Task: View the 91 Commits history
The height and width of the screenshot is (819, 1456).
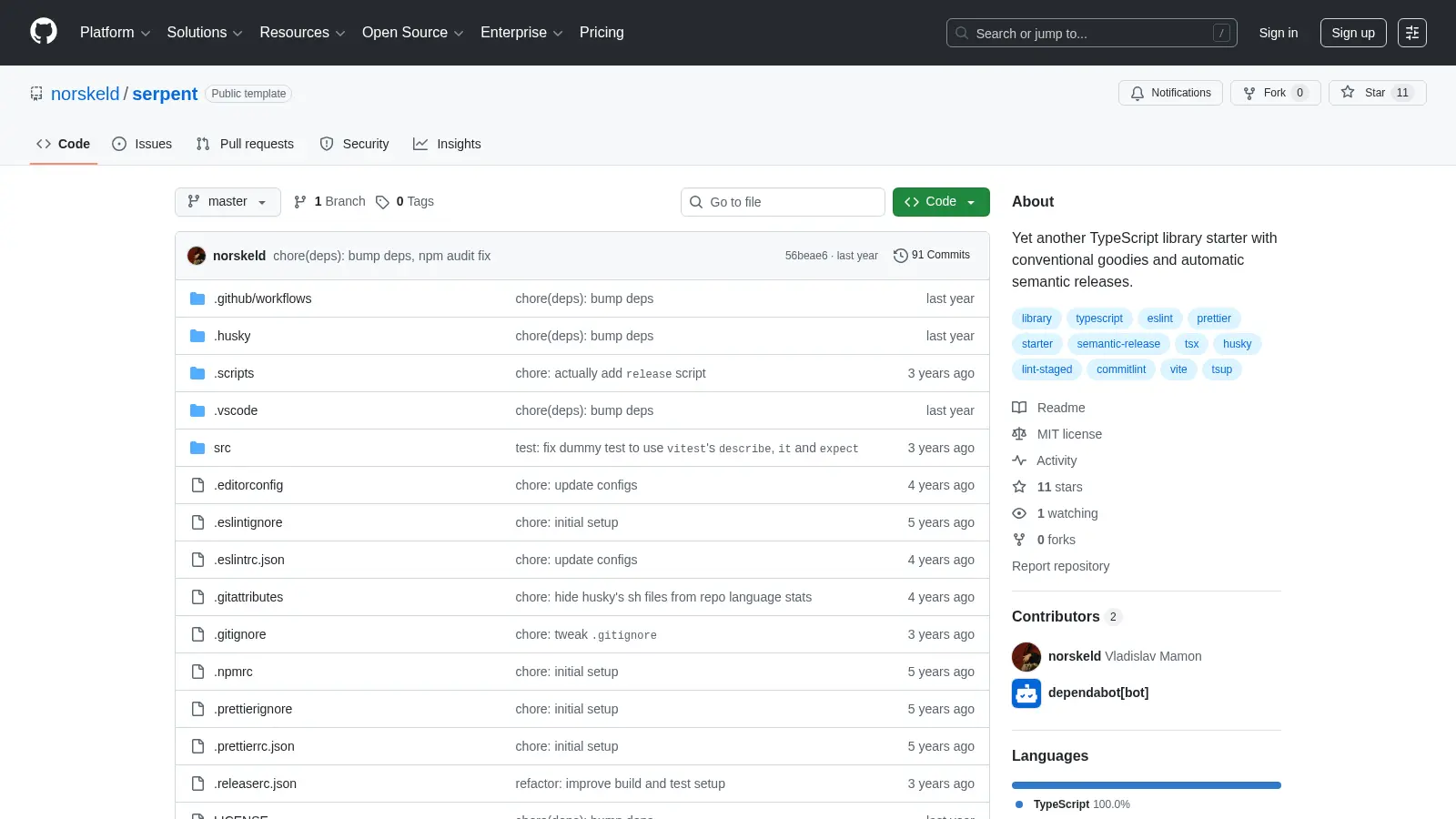Action: [x=932, y=255]
